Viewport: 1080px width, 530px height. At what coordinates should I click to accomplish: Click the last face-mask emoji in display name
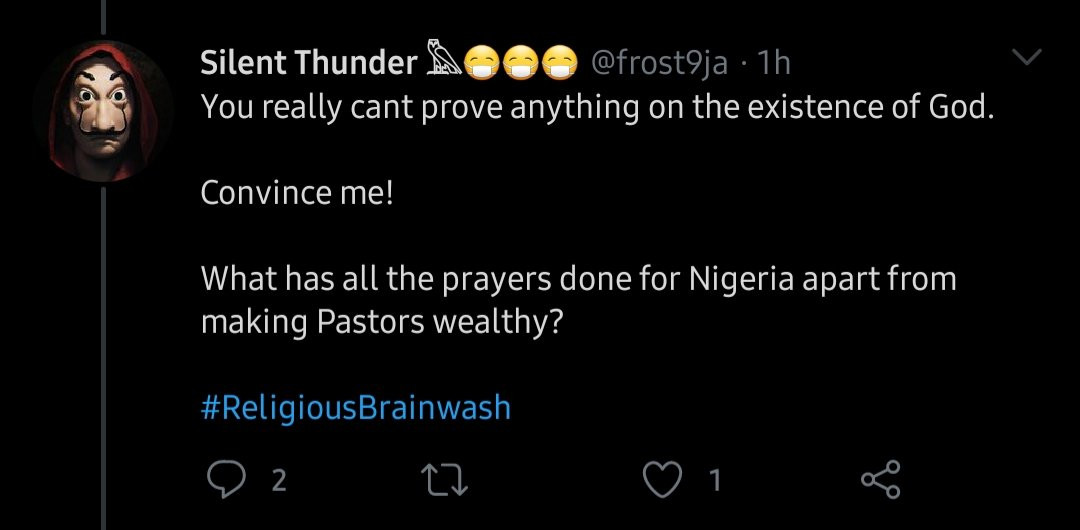tap(555, 64)
